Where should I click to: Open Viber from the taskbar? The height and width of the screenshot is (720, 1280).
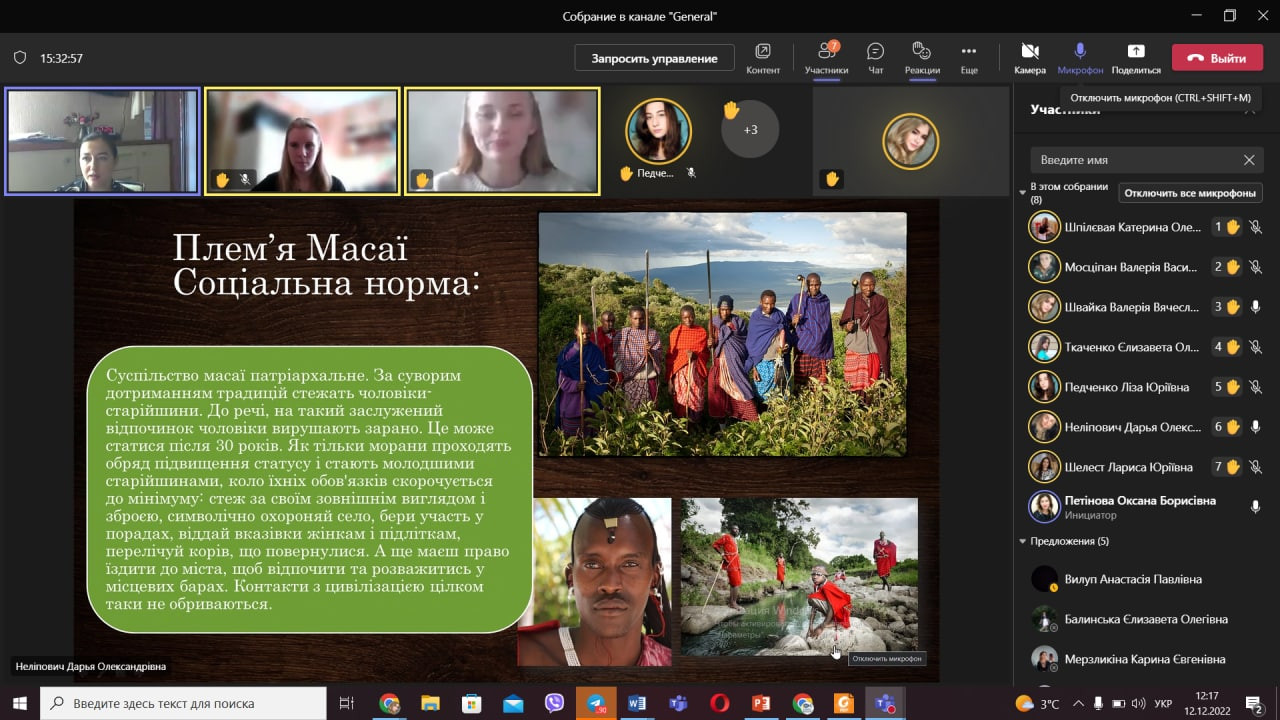click(554, 703)
